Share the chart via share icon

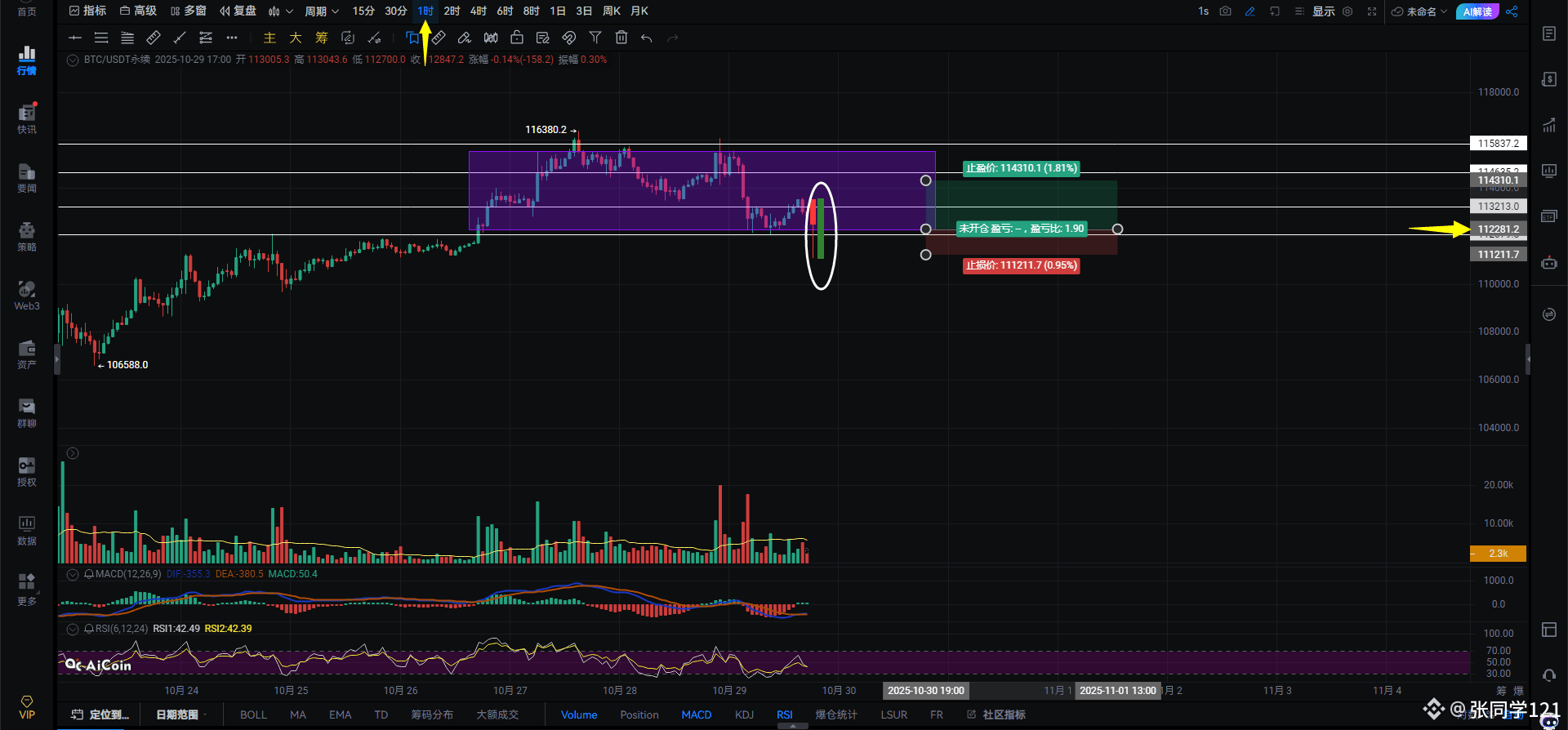point(1512,11)
